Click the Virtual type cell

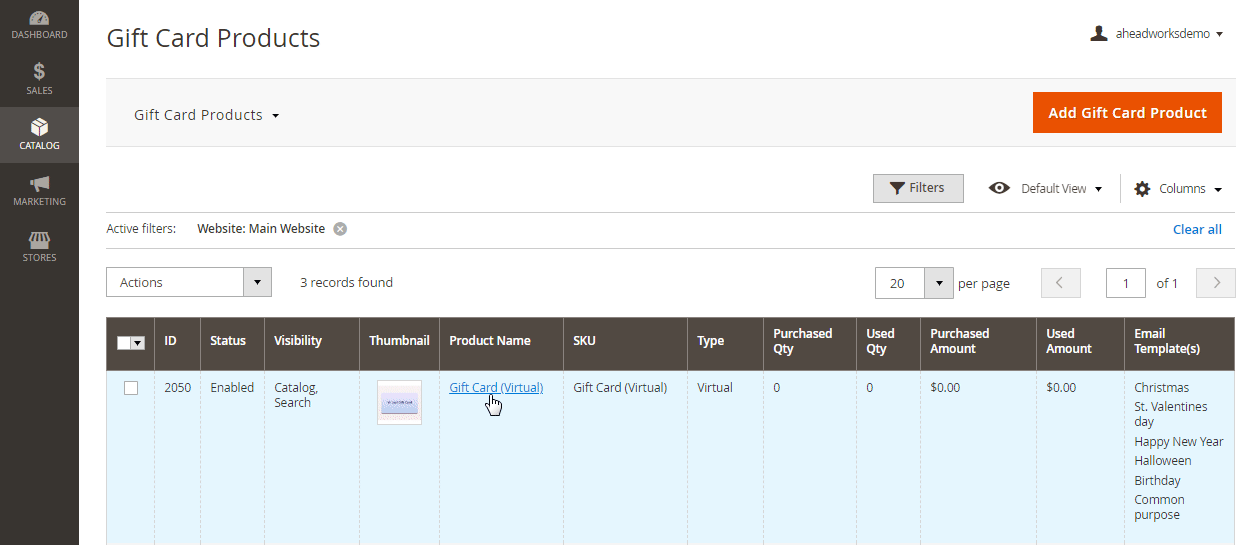pyautogui.click(x=715, y=388)
